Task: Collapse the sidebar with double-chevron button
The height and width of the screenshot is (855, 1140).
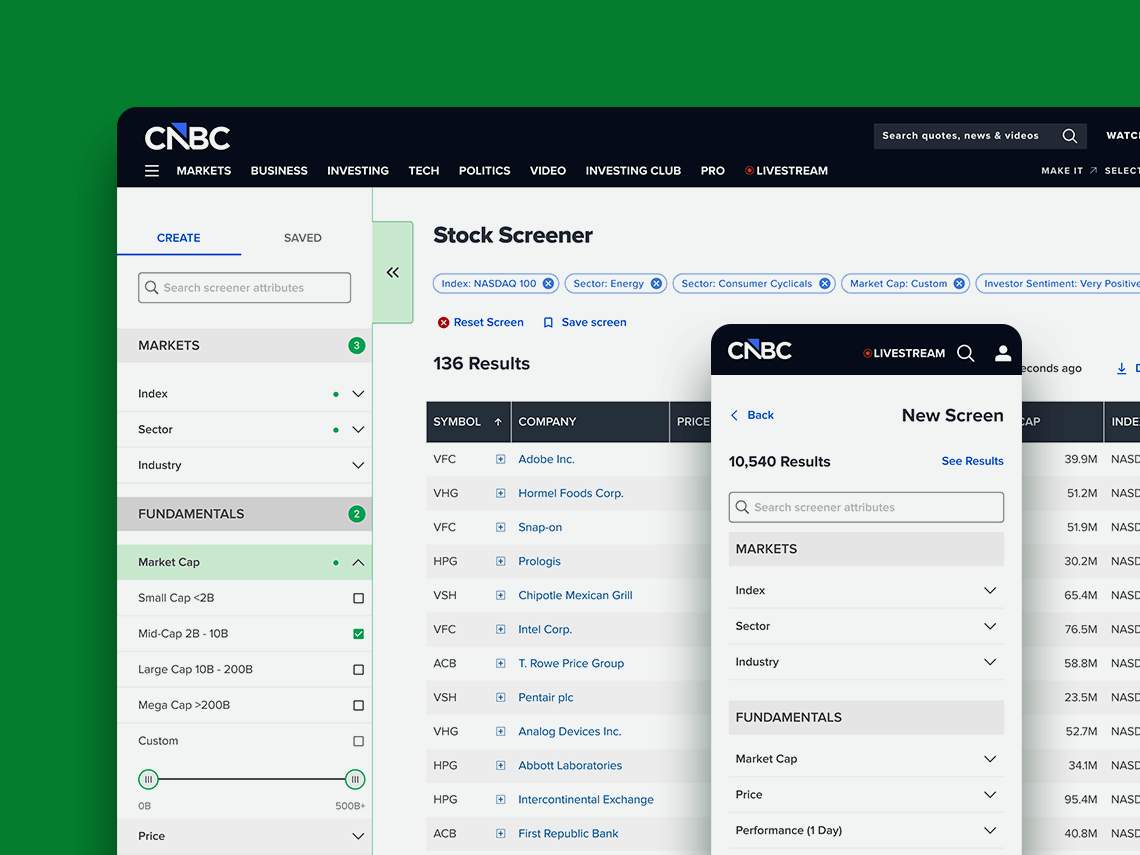Action: 393,272
